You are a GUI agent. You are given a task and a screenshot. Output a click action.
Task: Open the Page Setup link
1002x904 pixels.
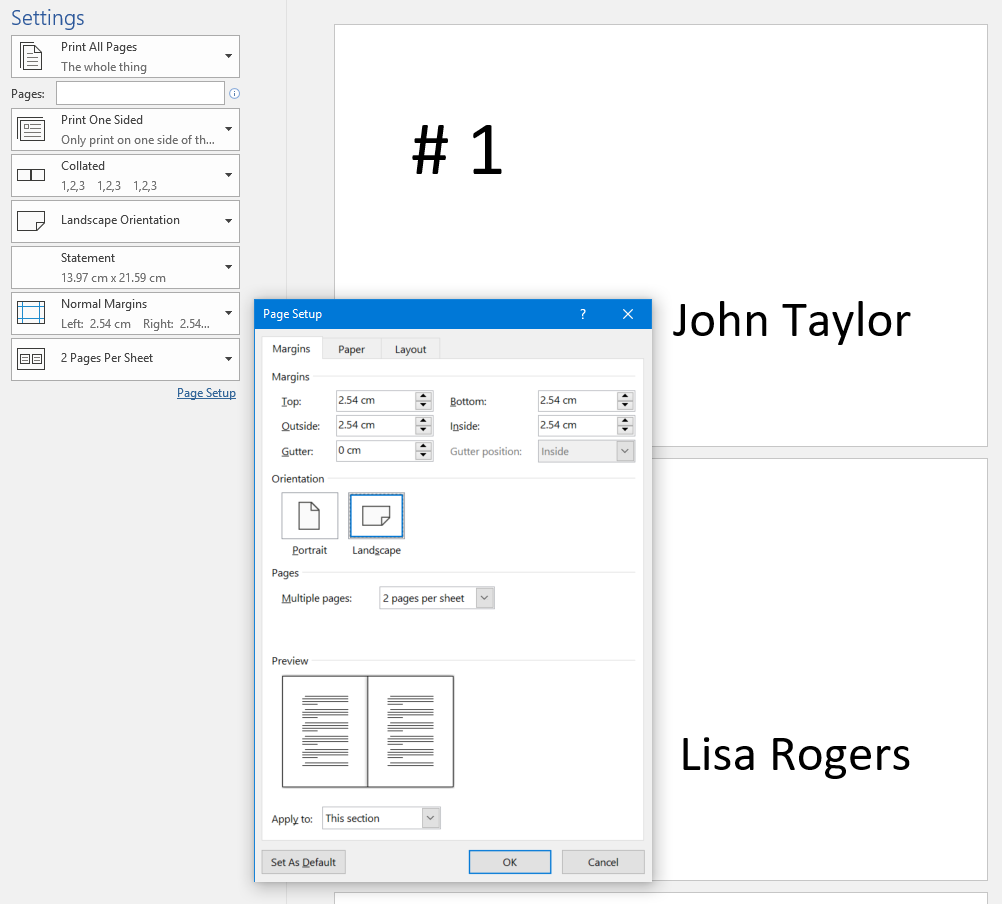(206, 393)
